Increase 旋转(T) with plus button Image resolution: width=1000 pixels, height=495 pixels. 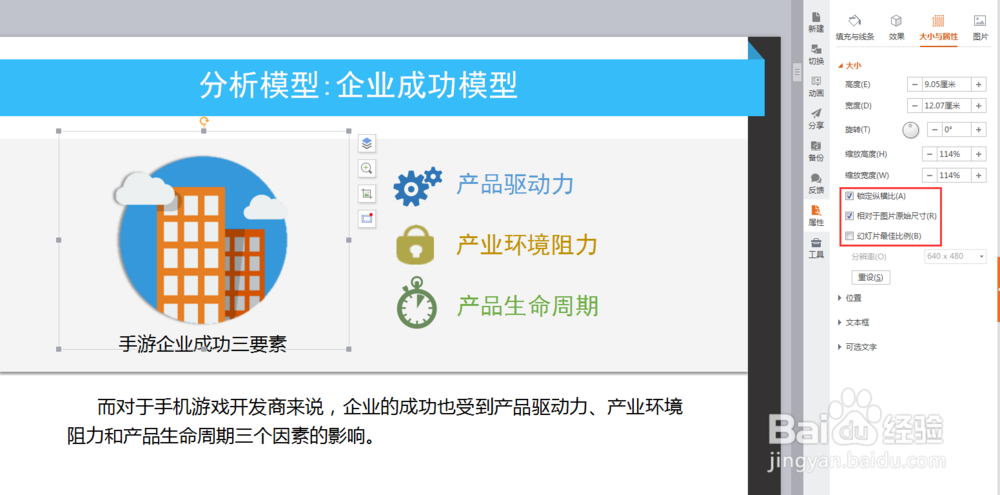click(979, 129)
